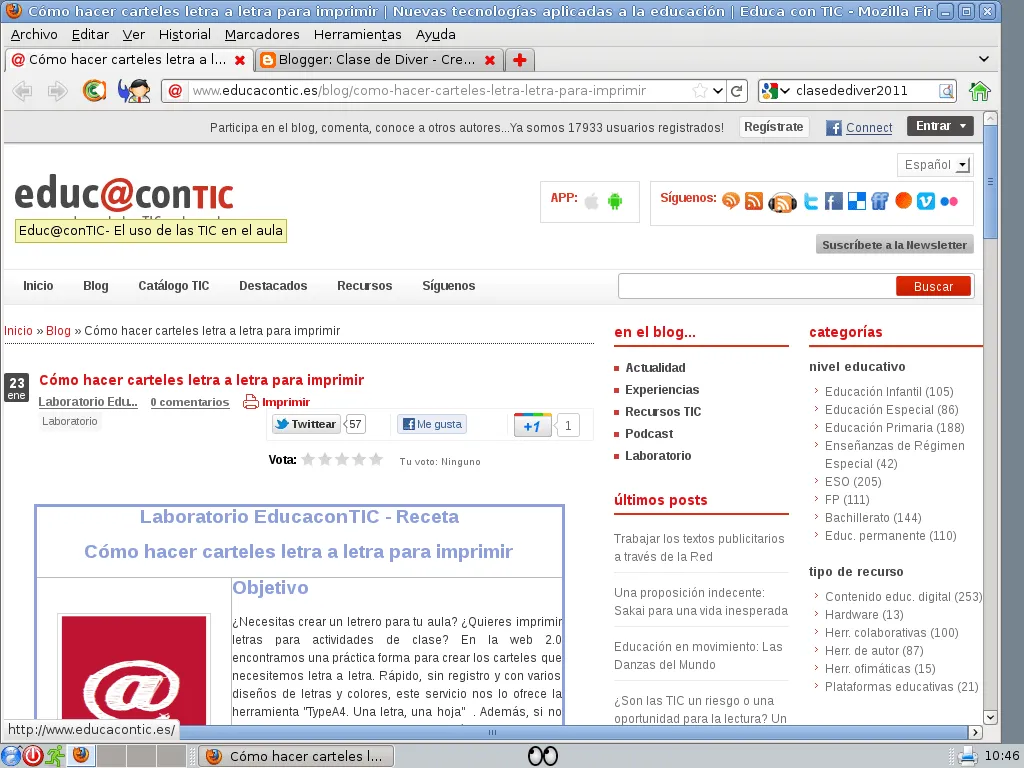Switch to the Blogger Clase de Diver tab
The height and width of the screenshot is (768, 1024).
(378, 60)
